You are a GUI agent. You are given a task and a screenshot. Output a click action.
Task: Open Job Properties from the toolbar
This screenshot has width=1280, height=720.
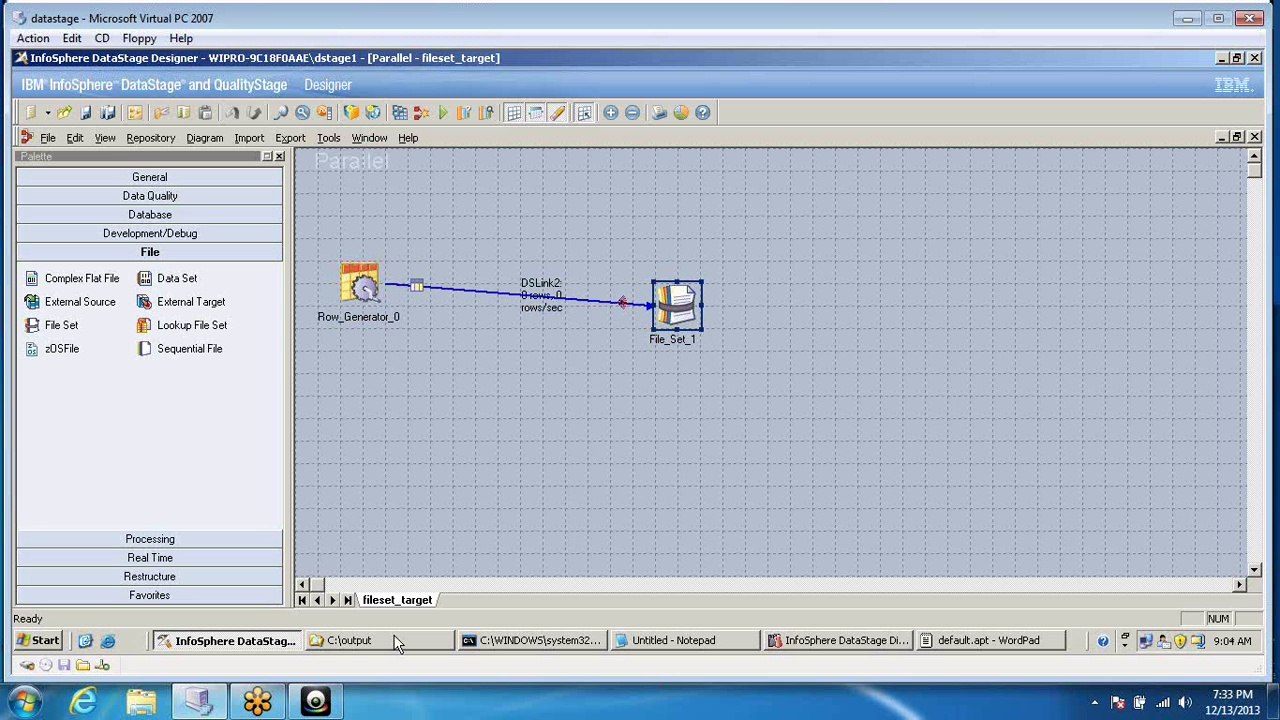coord(135,113)
